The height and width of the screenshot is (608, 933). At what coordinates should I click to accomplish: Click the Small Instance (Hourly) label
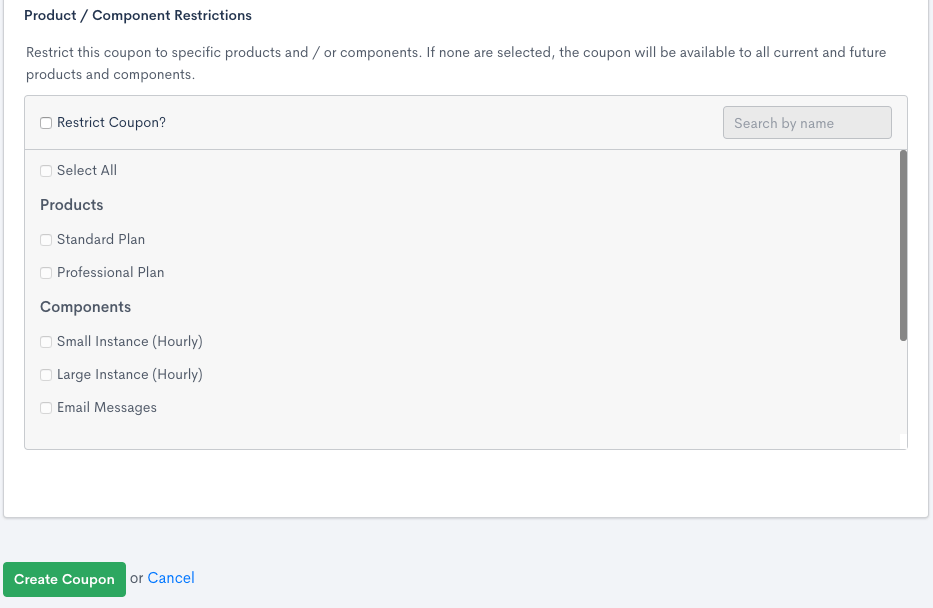[129, 341]
